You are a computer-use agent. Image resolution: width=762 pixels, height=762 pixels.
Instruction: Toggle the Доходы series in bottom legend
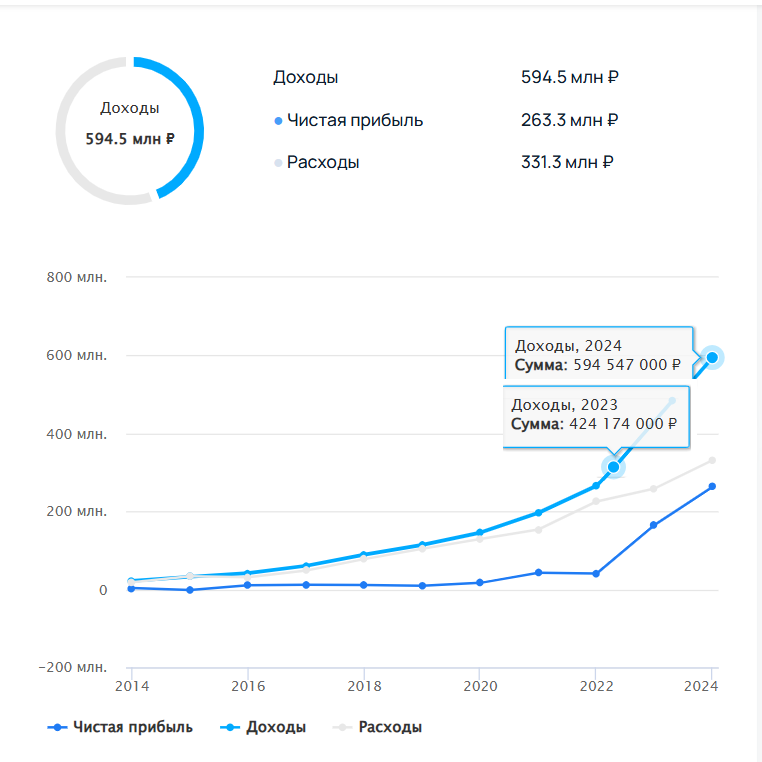coord(263,727)
